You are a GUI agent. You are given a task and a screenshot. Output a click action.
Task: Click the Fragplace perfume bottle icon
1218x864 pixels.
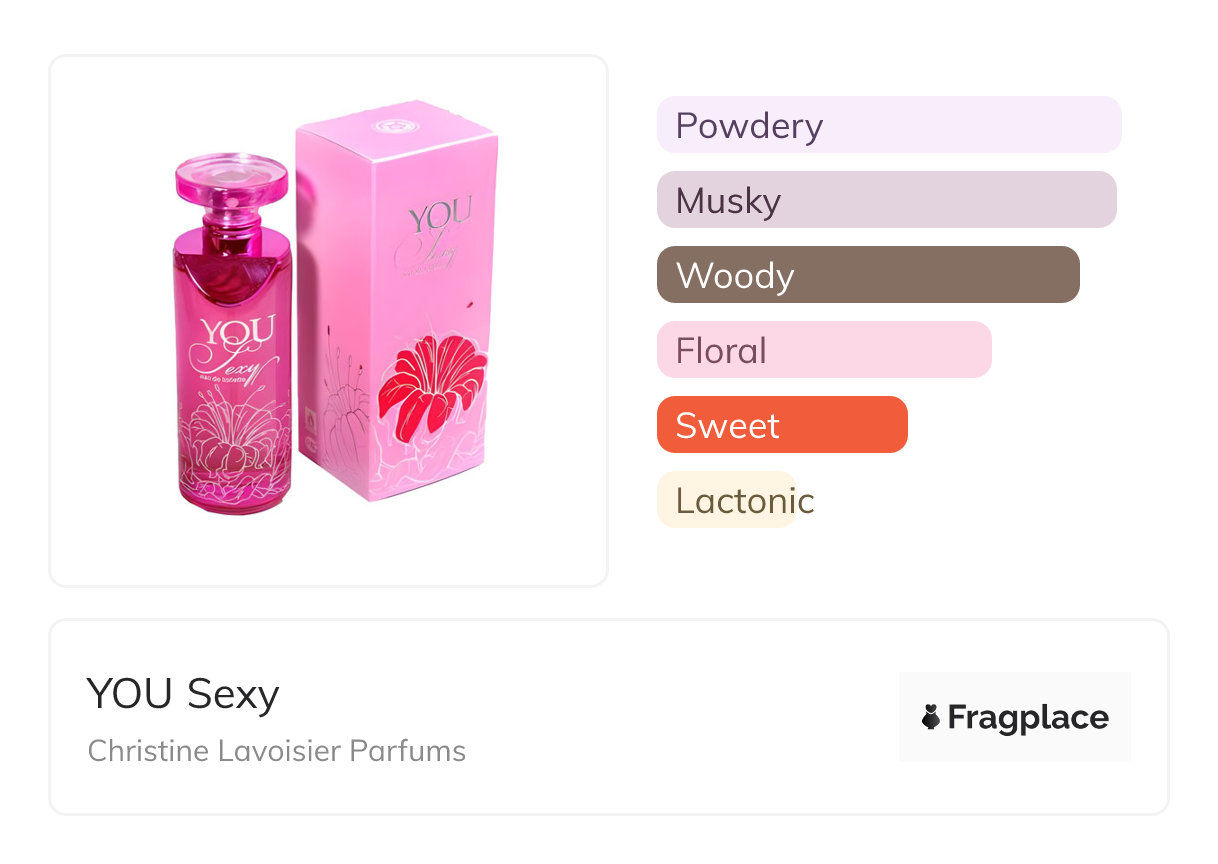pos(931,717)
